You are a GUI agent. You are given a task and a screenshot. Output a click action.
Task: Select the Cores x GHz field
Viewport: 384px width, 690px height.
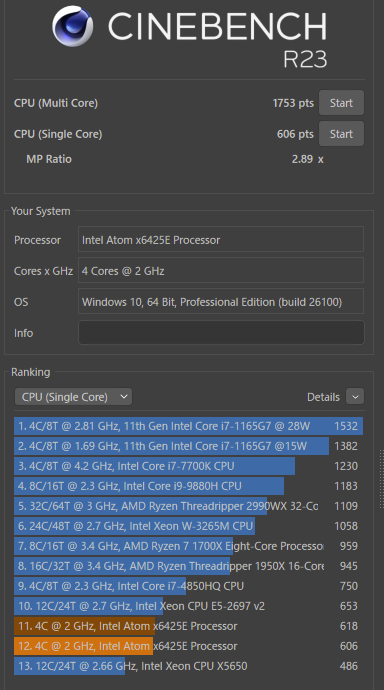pos(221,271)
